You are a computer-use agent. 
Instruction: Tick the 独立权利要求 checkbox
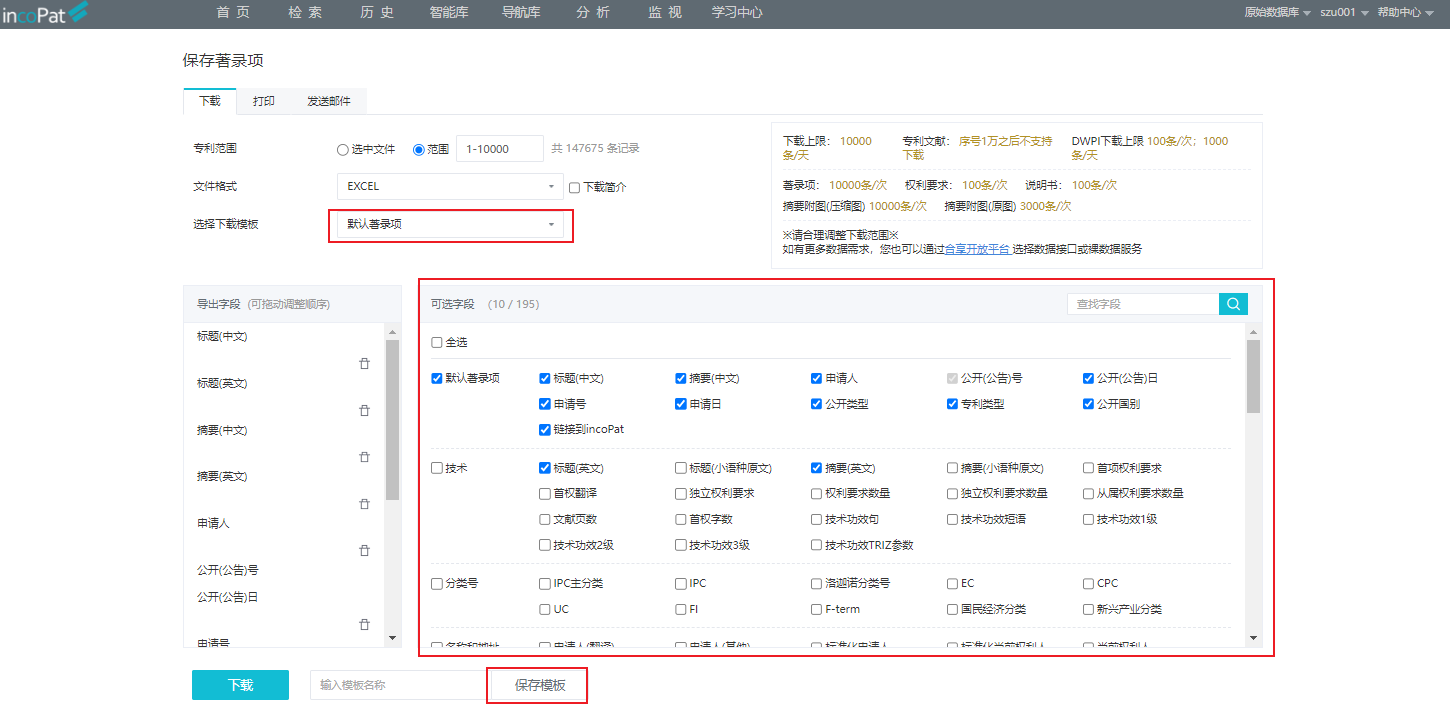(x=681, y=493)
